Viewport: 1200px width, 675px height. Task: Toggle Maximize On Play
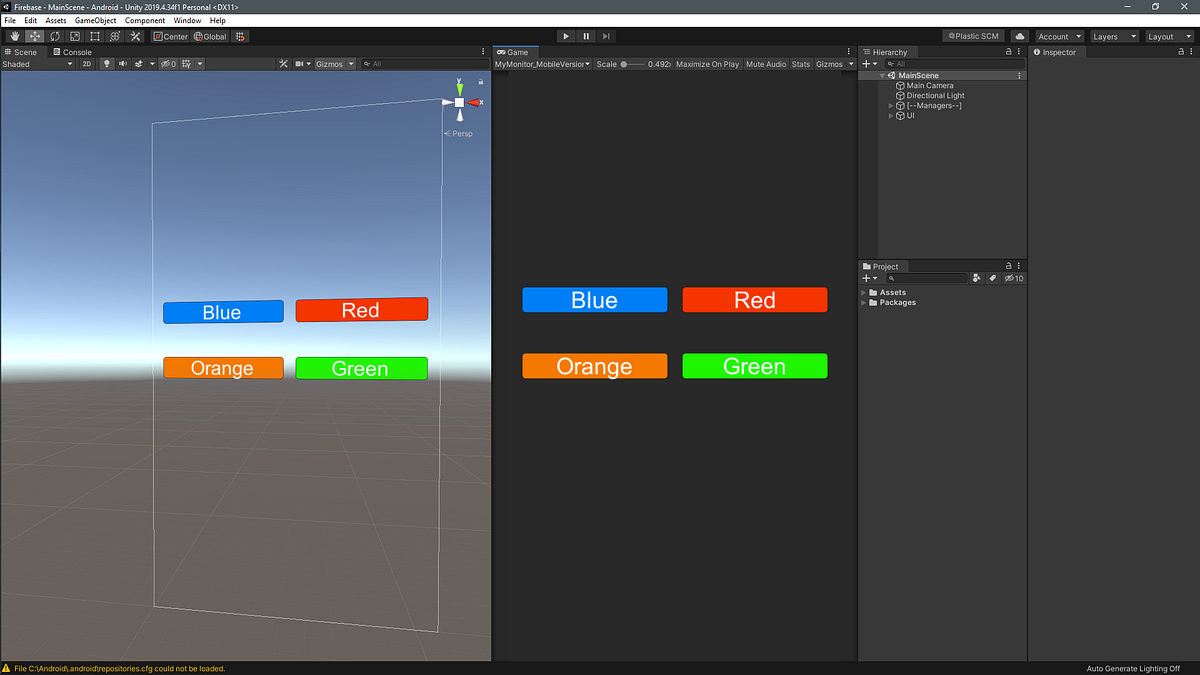(x=707, y=64)
